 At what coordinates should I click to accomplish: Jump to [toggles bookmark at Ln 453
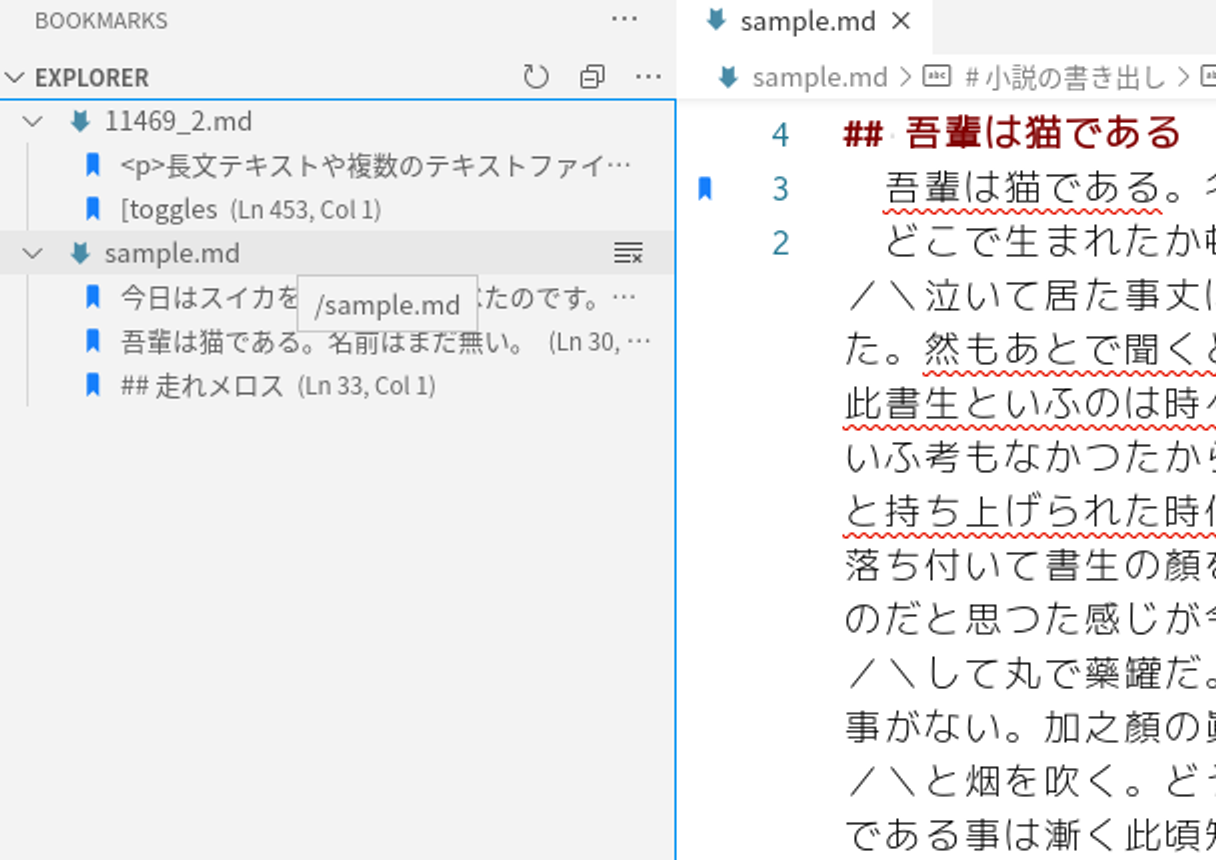click(250, 209)
